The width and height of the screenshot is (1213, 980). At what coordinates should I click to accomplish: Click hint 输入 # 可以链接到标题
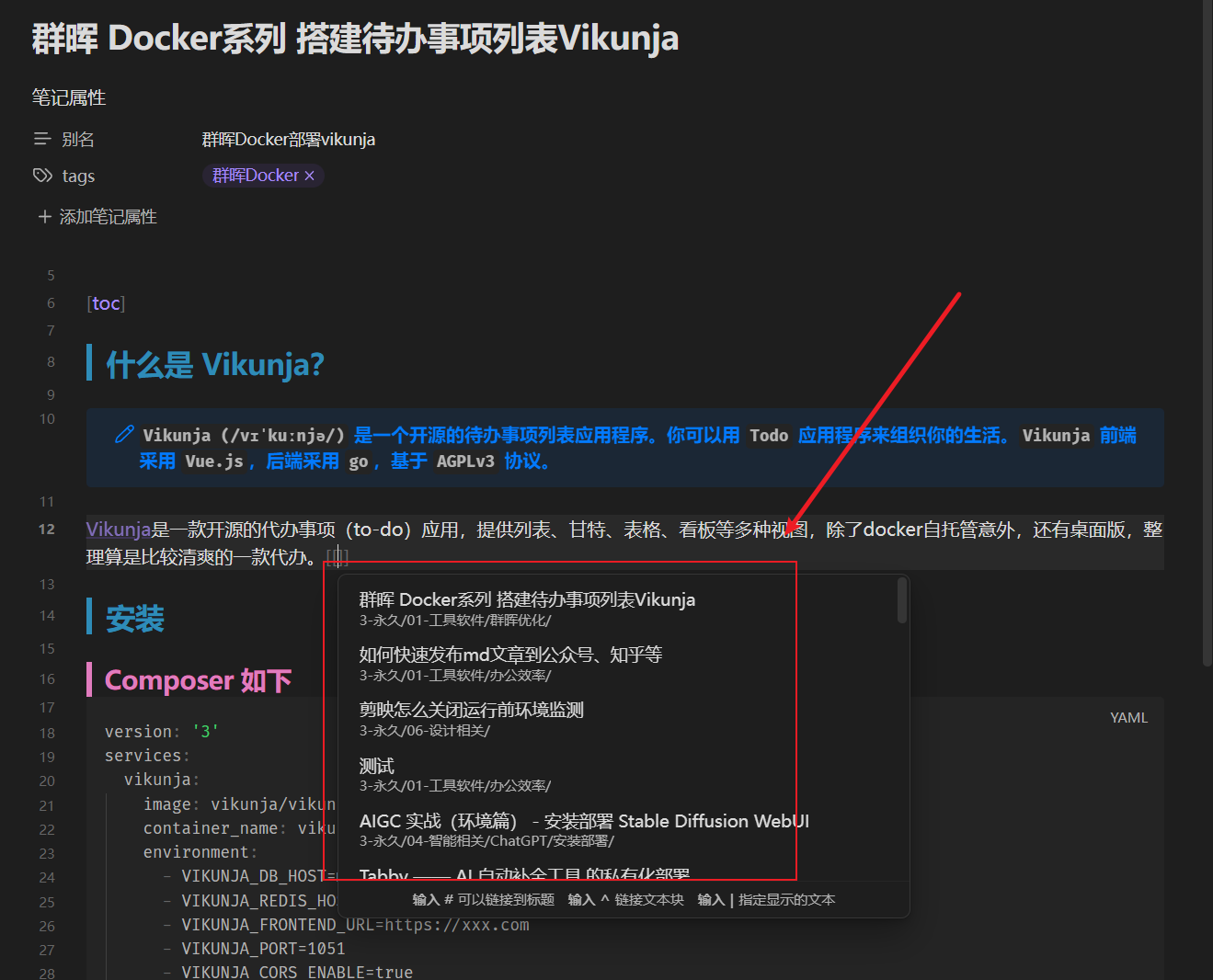click(483, 900)
